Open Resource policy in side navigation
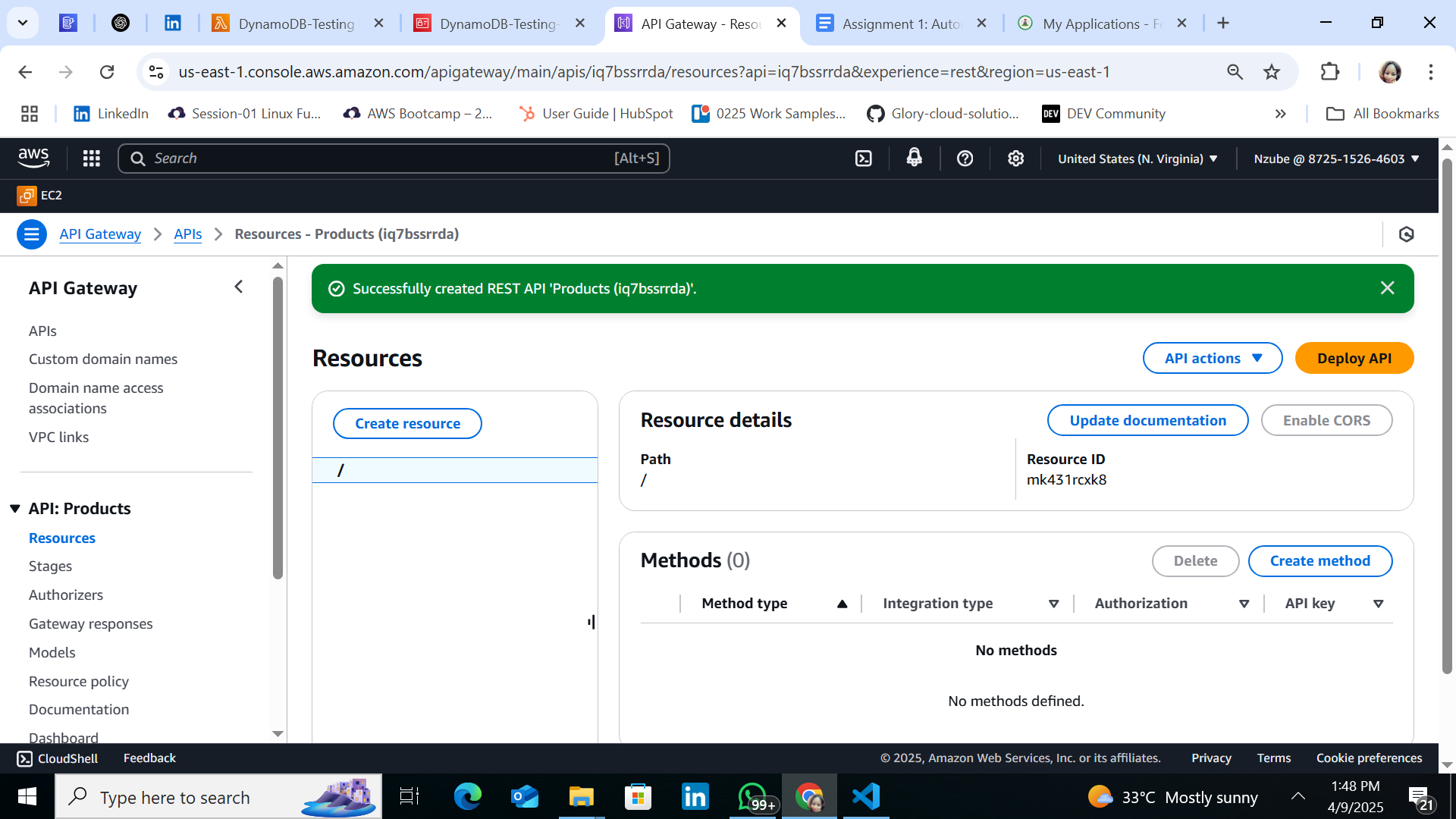 [x=79, y=682]
